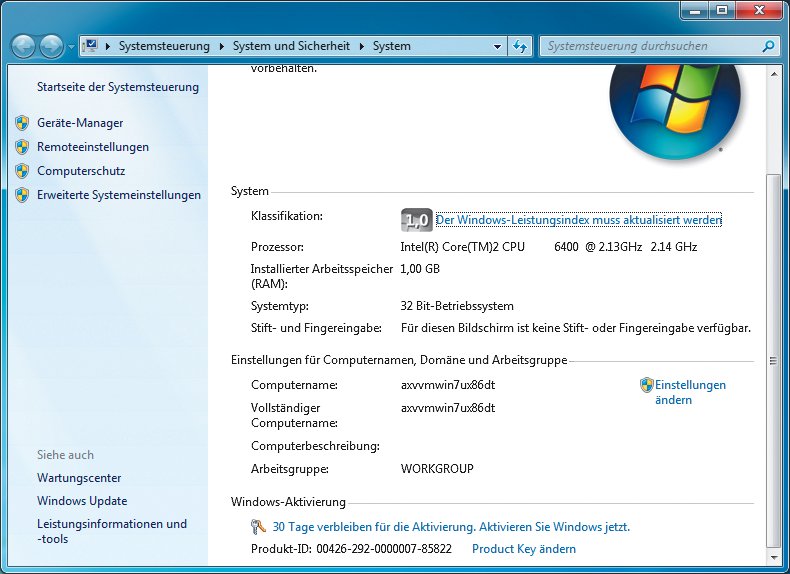Screen dimensions: 790x574
Task: Click the Forward navigation arrow
Action: pyautogui.click(x=51, y=46)
